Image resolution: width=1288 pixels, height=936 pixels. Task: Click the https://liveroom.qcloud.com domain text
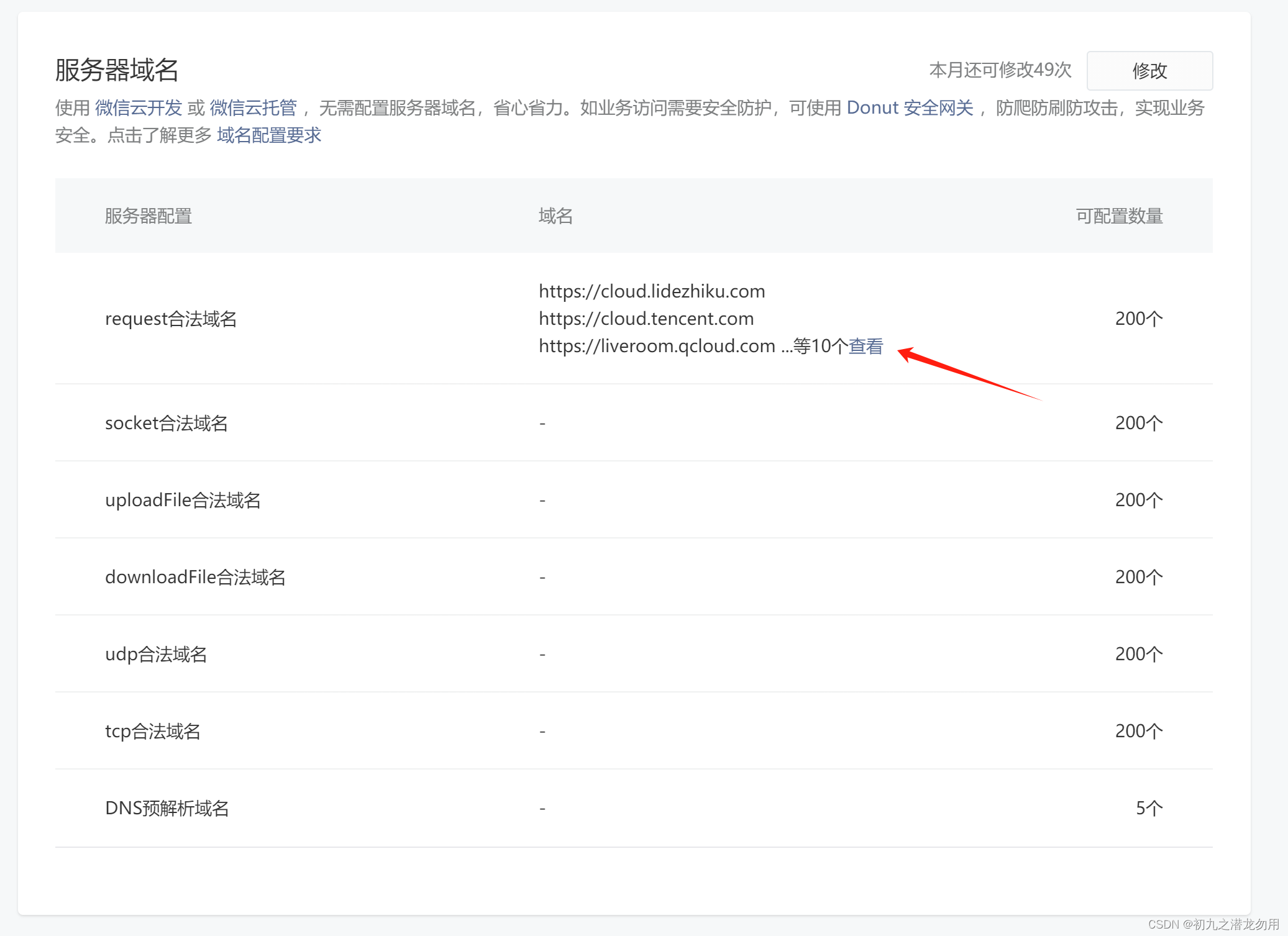[656, 346]
